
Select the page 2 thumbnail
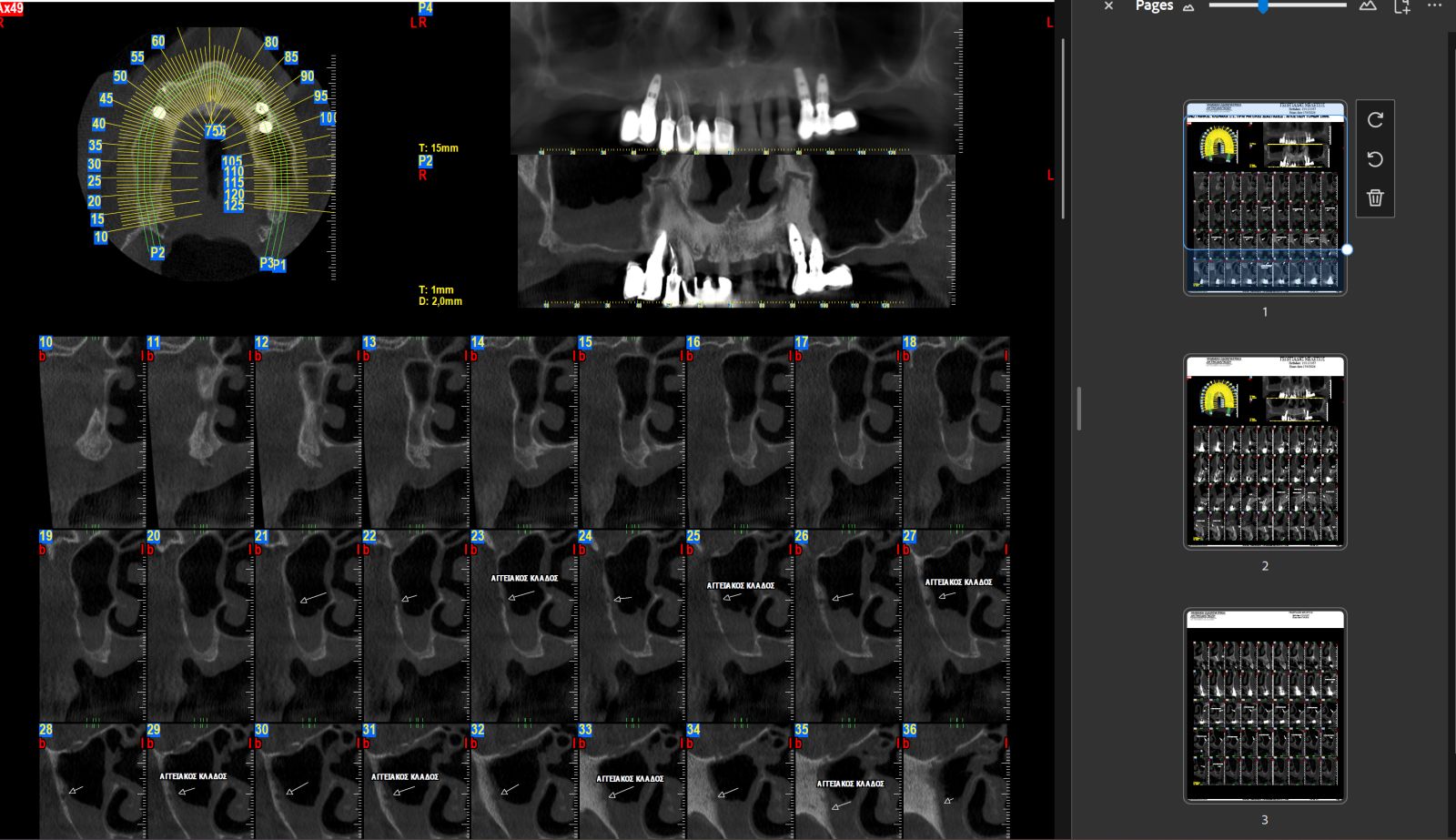tap(1265, 451)
